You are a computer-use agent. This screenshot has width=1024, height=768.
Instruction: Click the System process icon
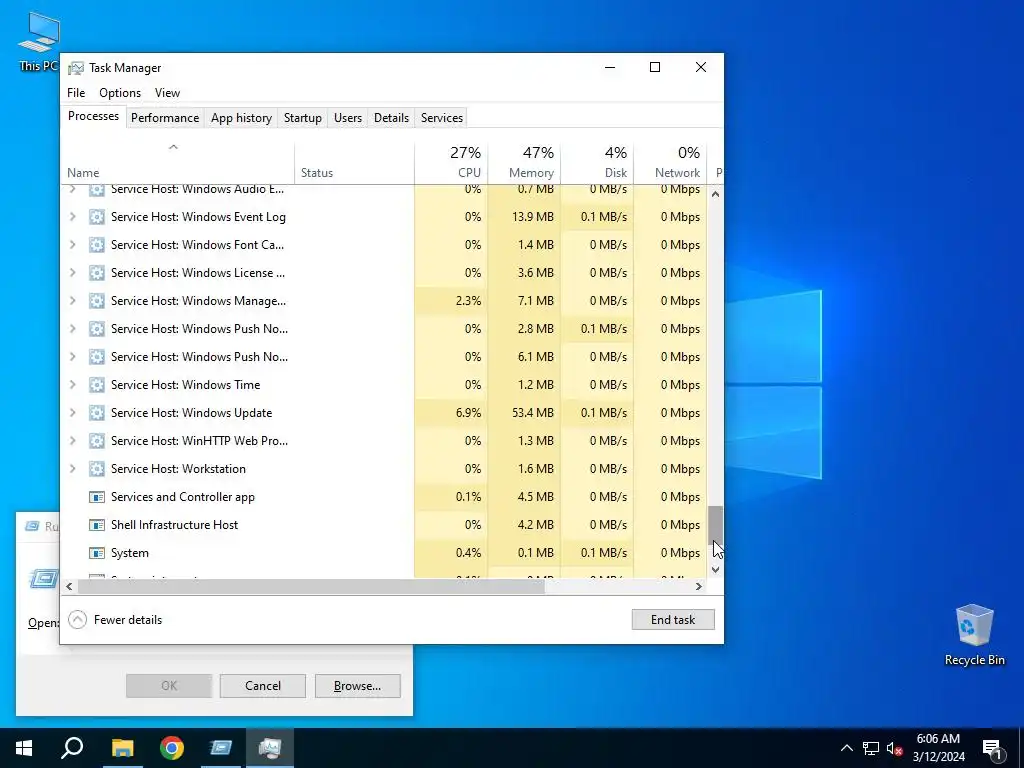pos(97,553)
